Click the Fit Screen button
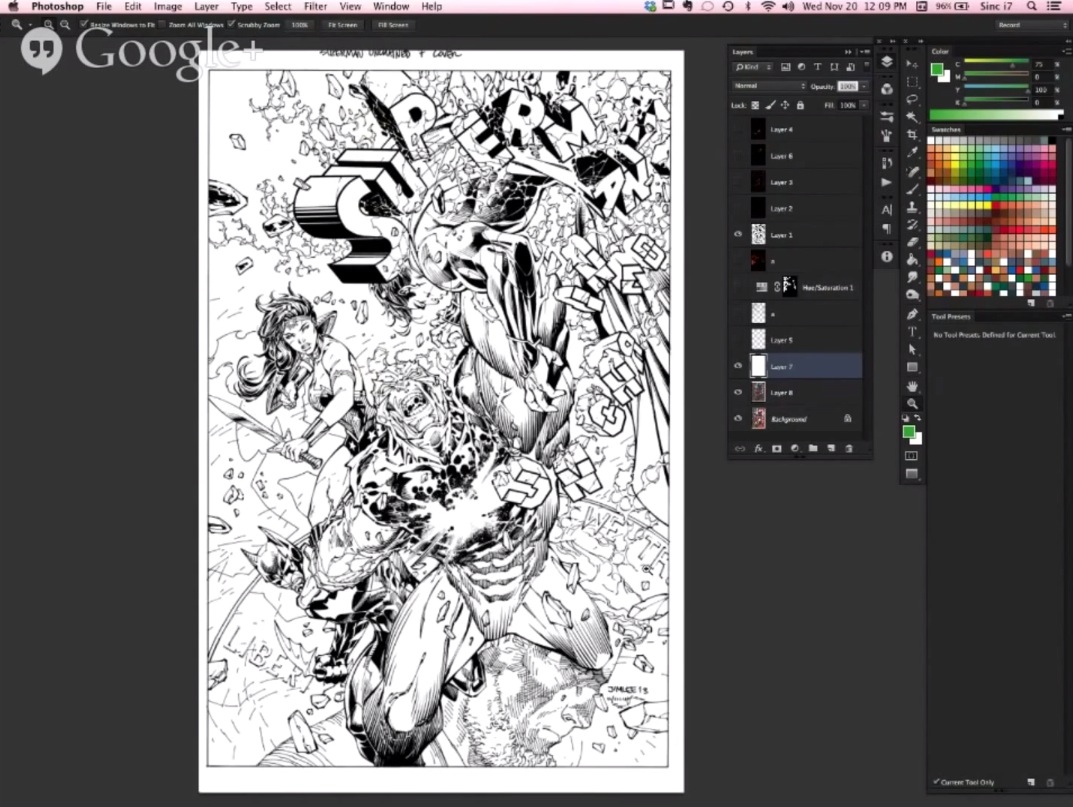 (x=342, y=25)
